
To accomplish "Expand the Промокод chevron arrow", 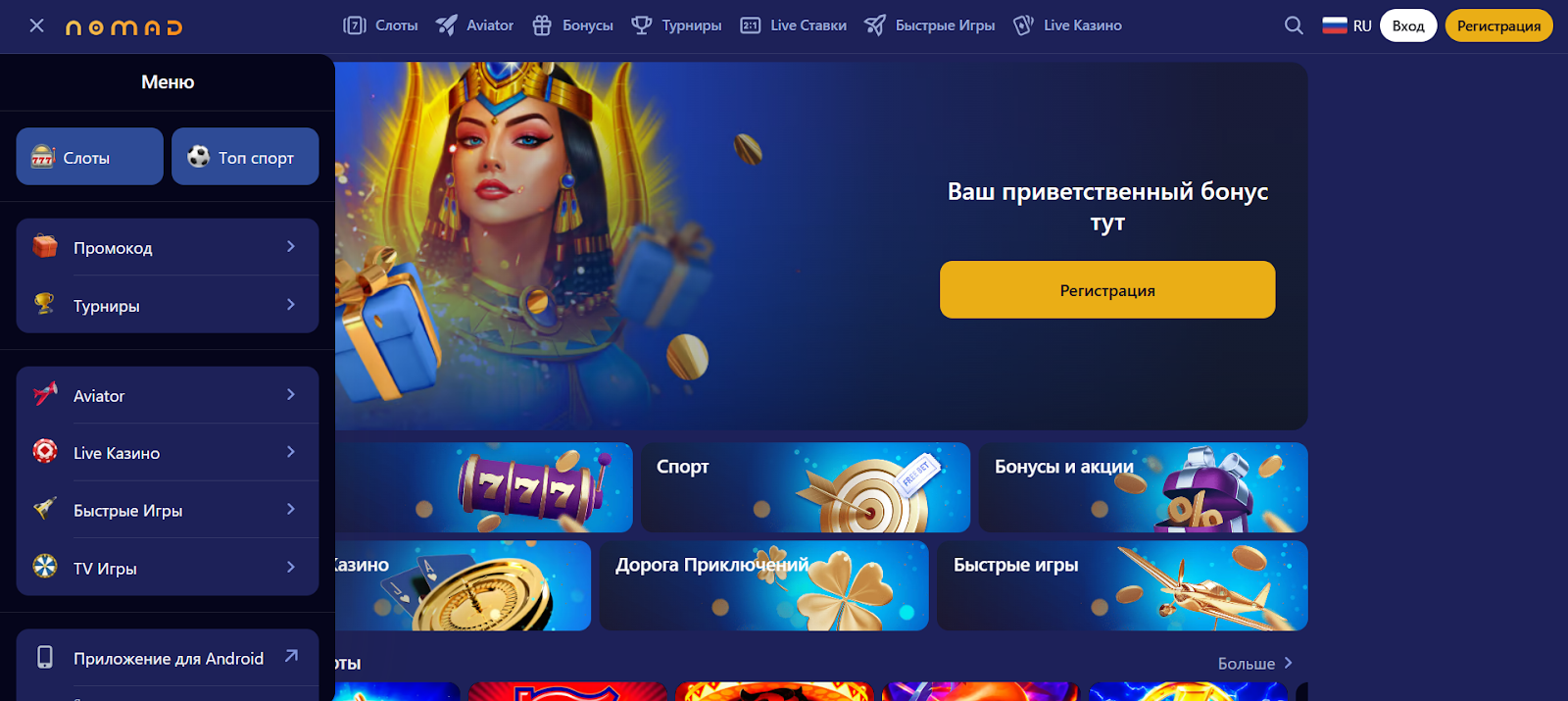I will 291,247.
